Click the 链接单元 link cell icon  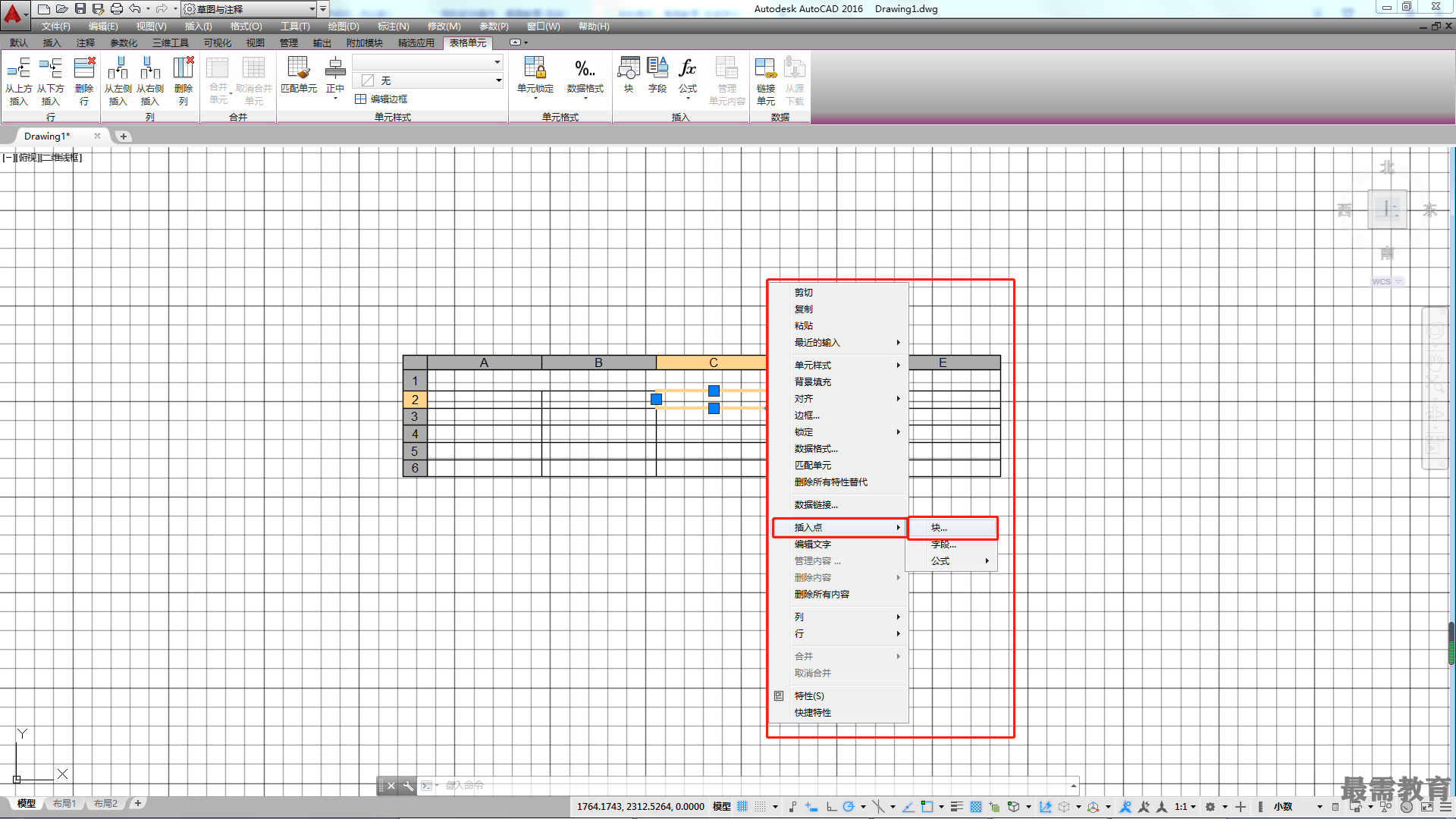[x=766, y=80]
